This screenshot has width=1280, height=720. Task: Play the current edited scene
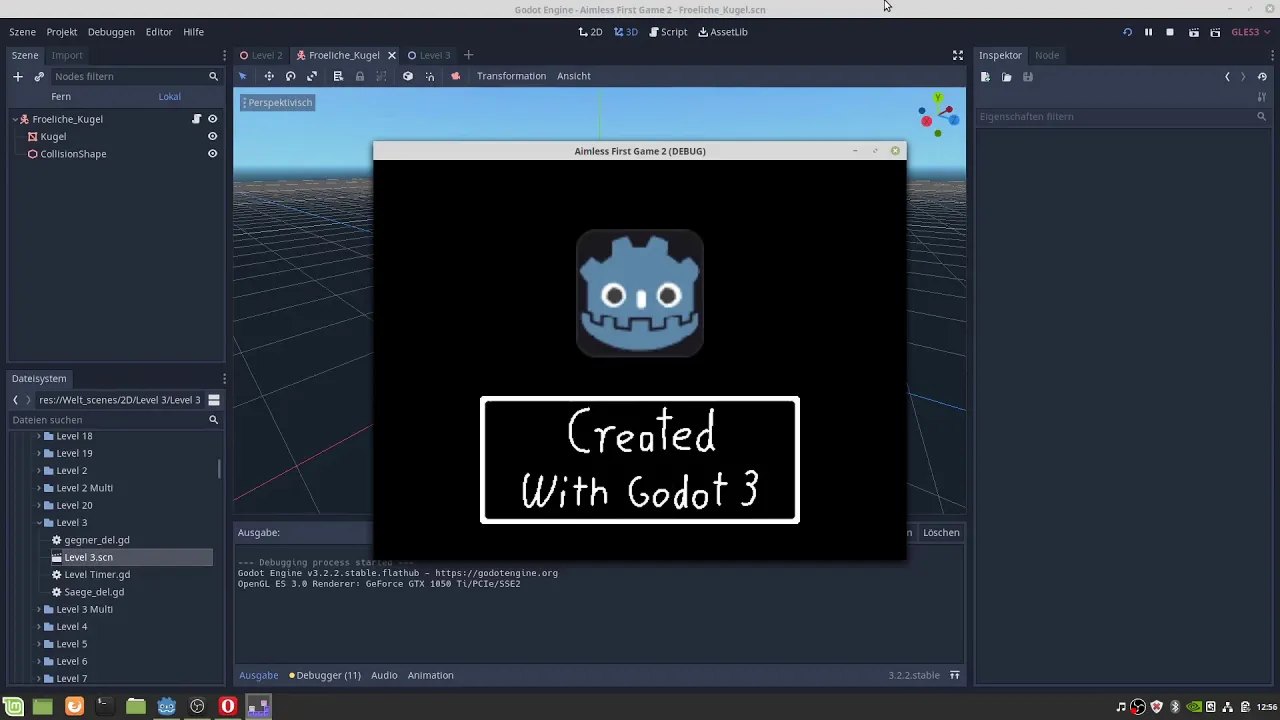coord(1193,32)
